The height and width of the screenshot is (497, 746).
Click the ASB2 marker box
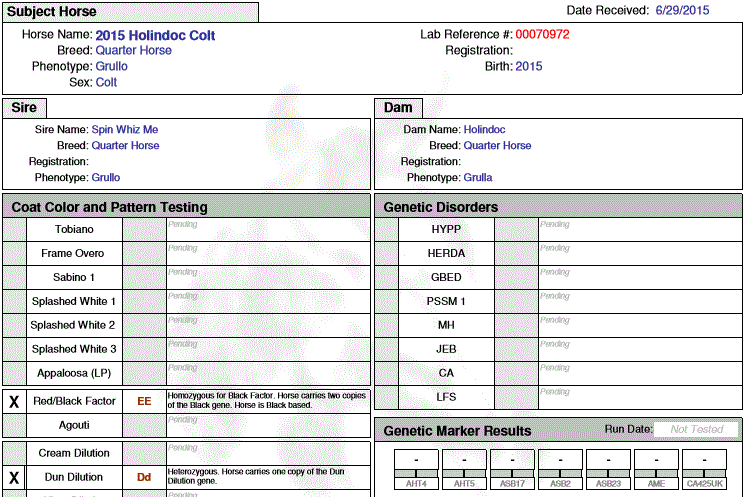click(560, 470)
